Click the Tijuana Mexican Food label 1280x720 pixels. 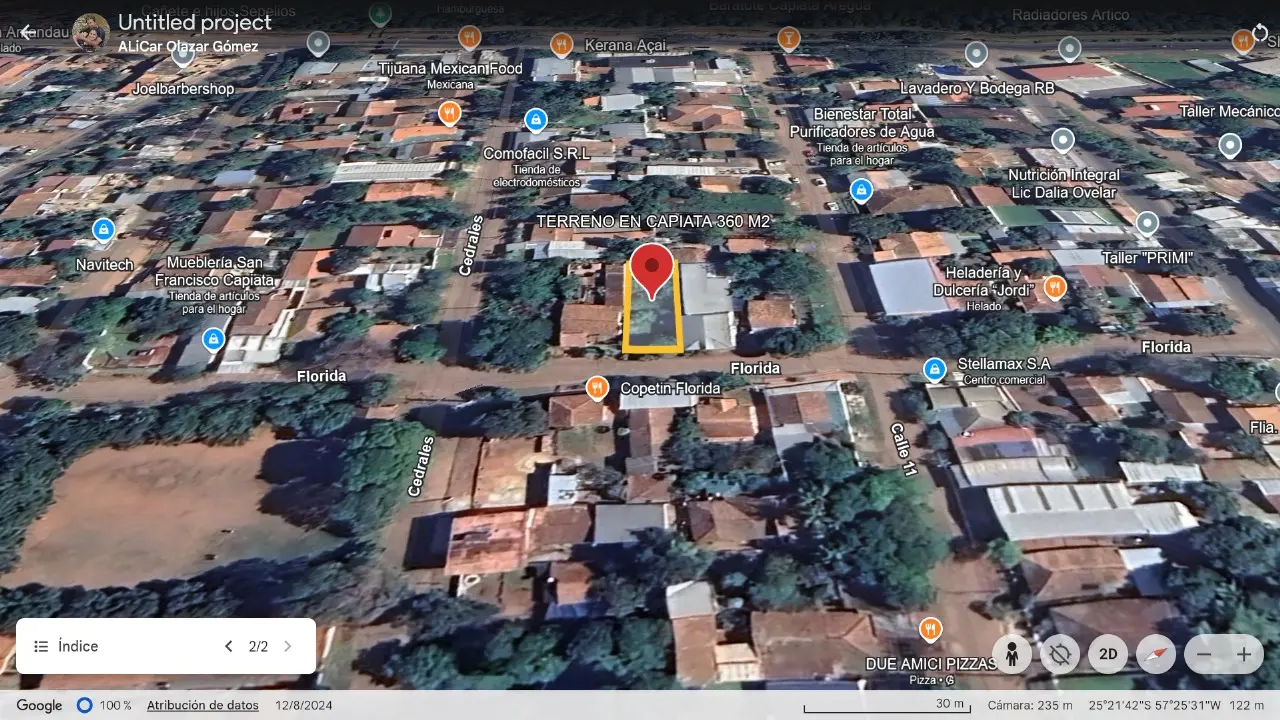tap(450, 68)
